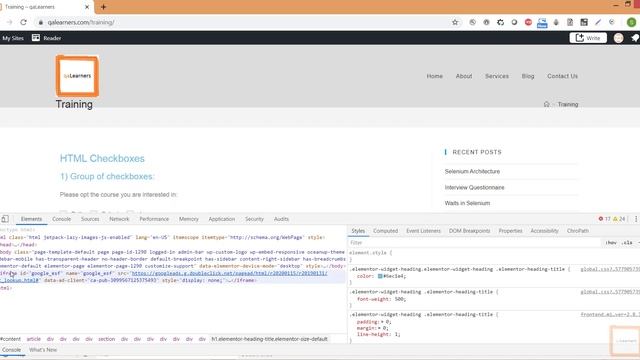Viewport: 640px width, 360px height.
Task: Open the green Chrome profile avatar
Action: [x=631, y=22]
